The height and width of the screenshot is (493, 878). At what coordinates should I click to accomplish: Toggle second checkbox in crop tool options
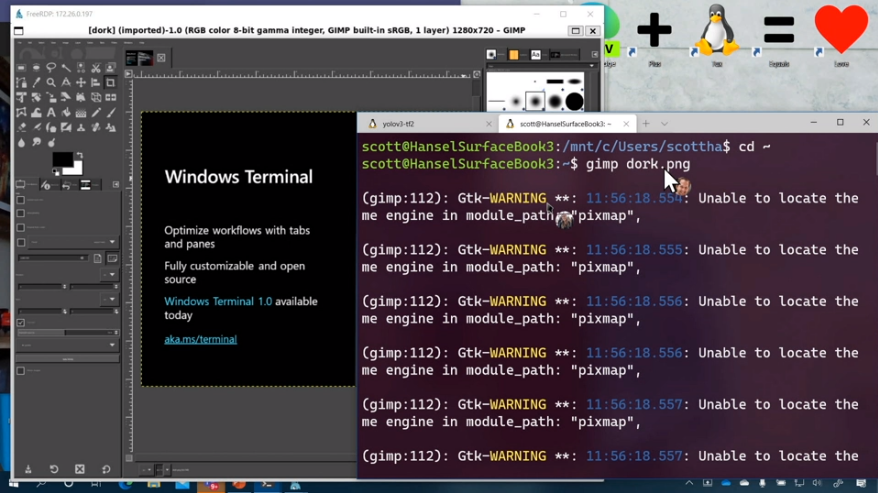21,213
